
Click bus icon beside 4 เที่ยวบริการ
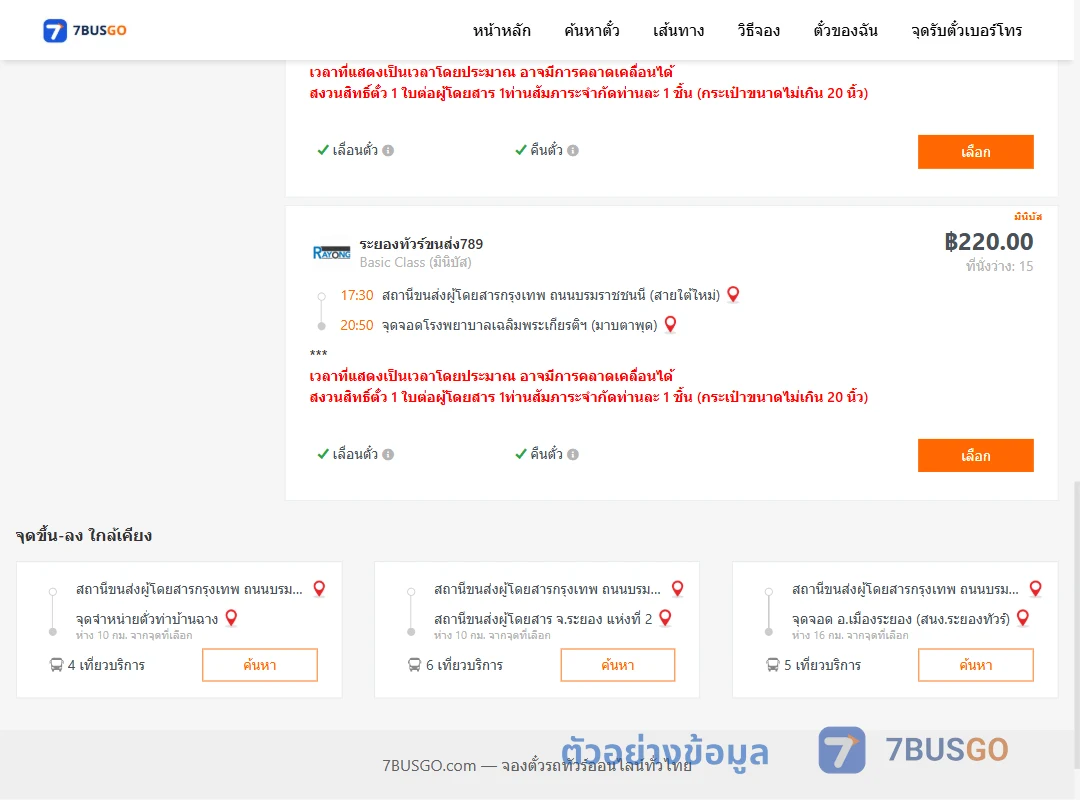(x=56, y=665)
